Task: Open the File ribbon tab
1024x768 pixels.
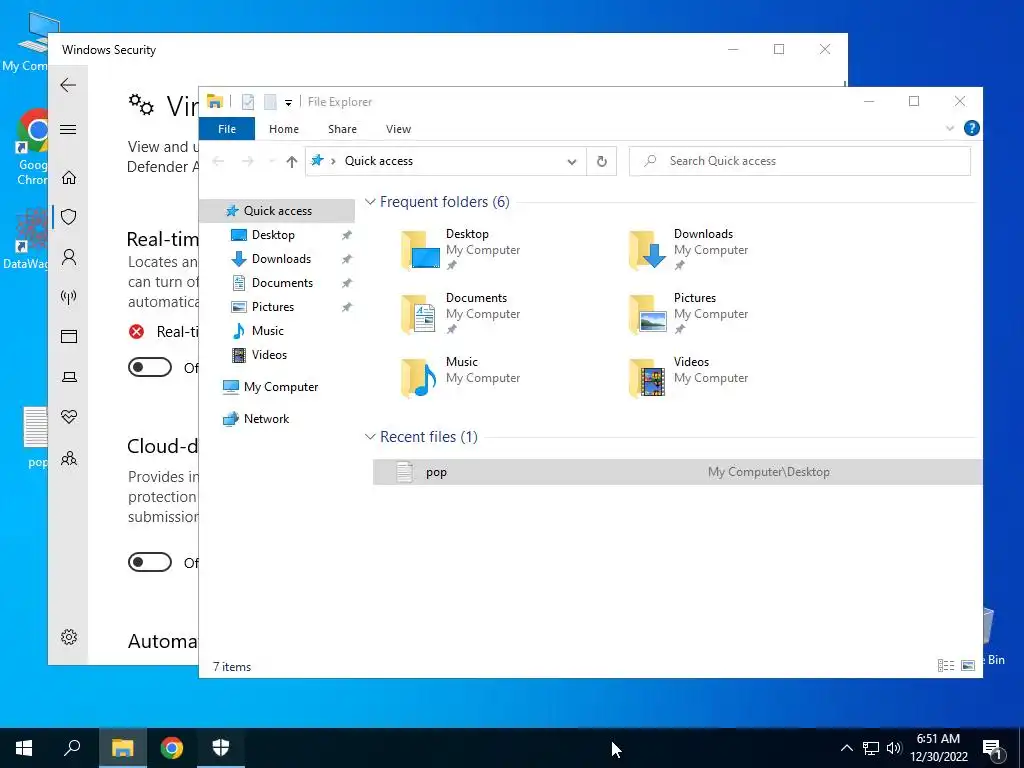Action: pyautogui.click(x=227, y=129)
